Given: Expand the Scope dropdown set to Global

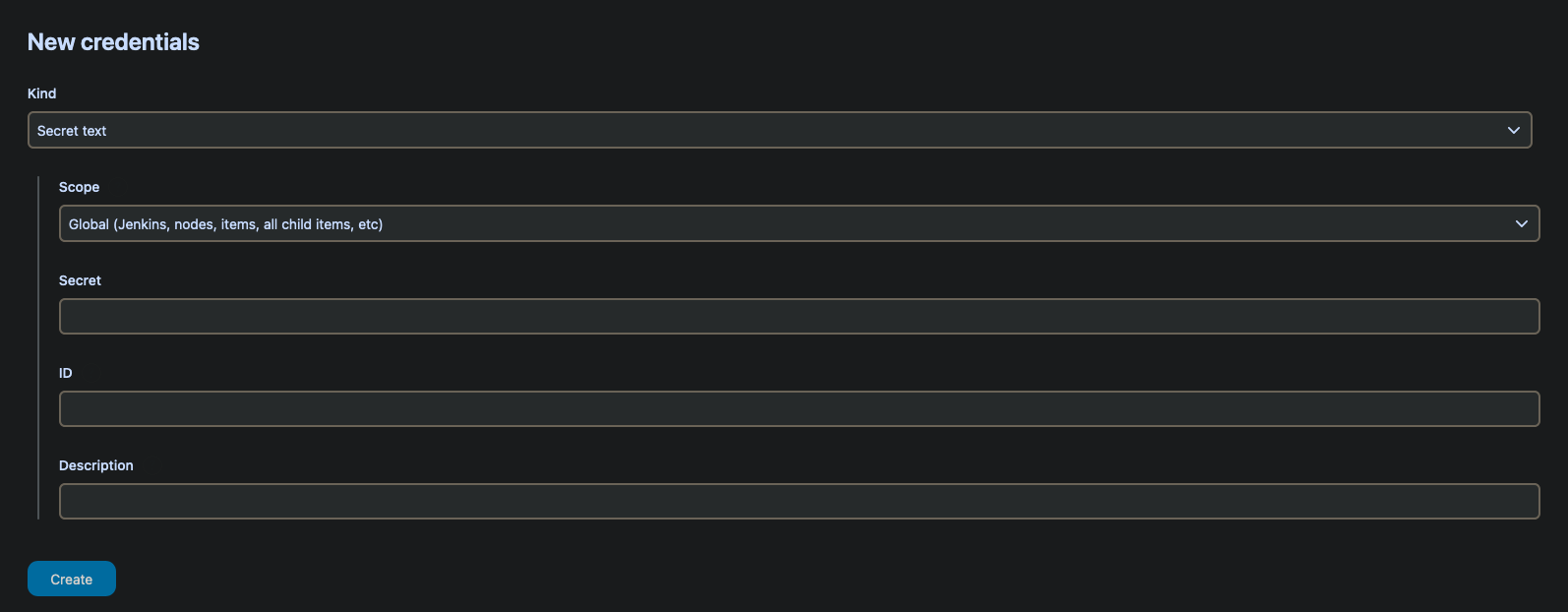Looking at the screenshot, I should pyautogui.click(x=799, y=223).
